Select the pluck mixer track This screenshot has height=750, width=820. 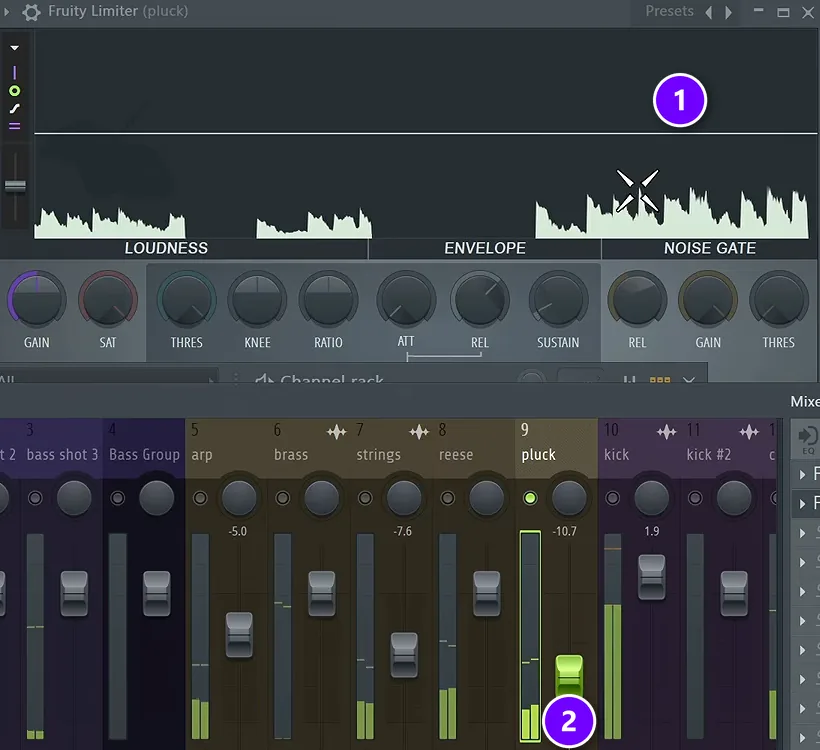tap(538, 455)
